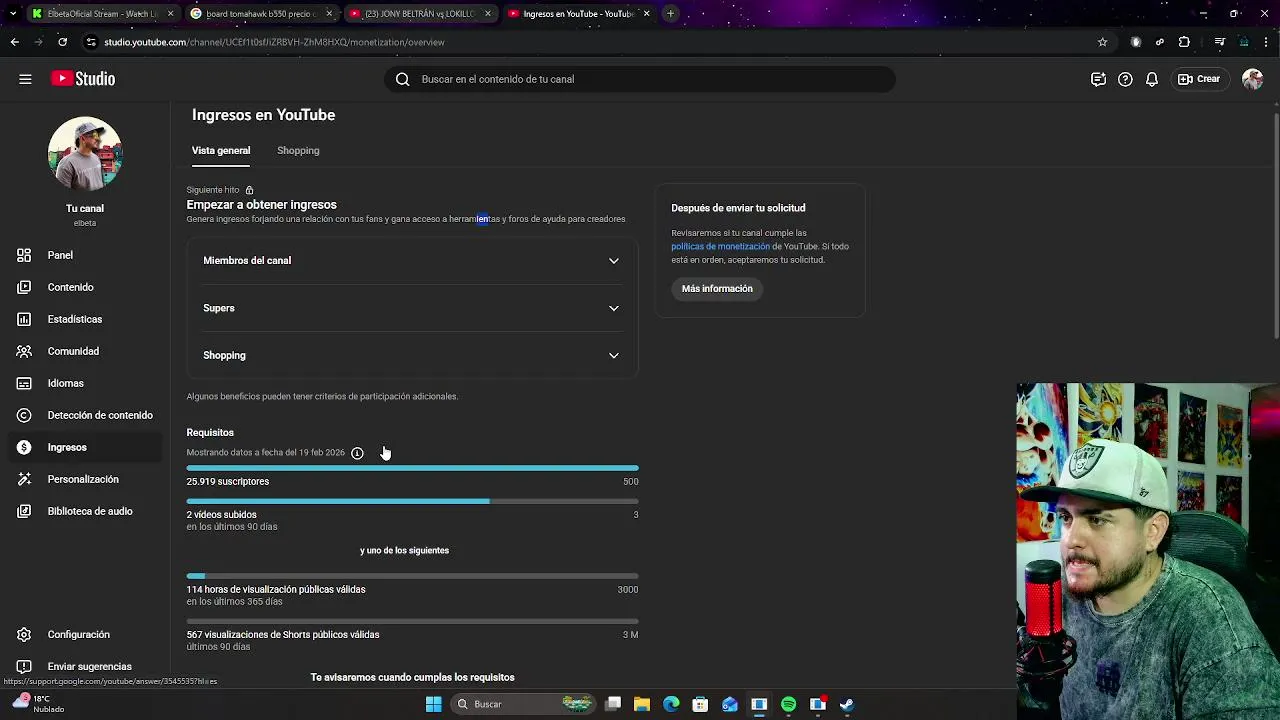Open the help question mark icon
This screenshot has height=720, width=1280.
(1125, 79)
